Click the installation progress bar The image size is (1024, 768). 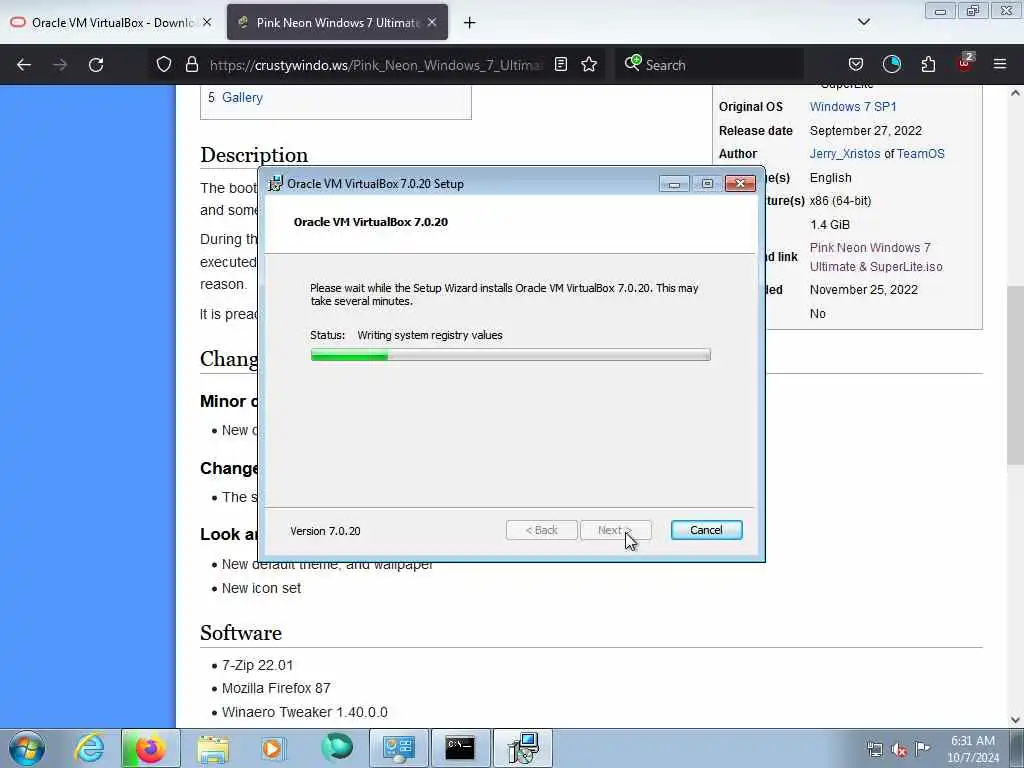click(511, 355)
